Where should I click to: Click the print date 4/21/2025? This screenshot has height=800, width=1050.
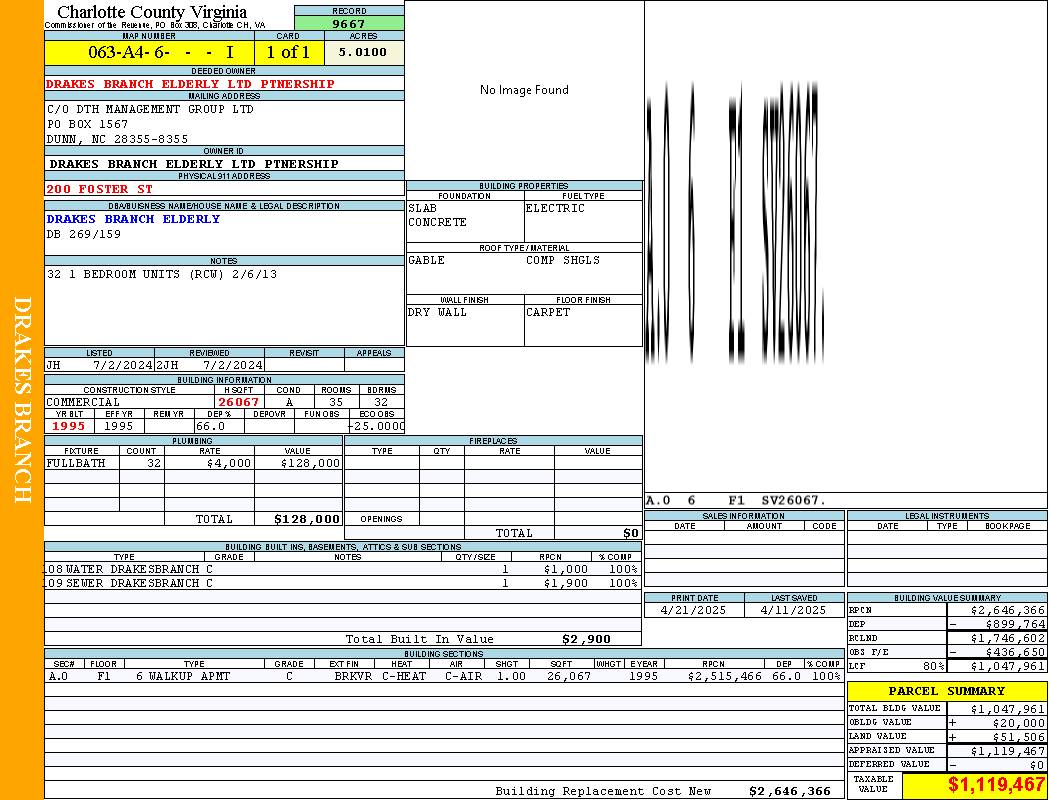(x=693, y=611)
